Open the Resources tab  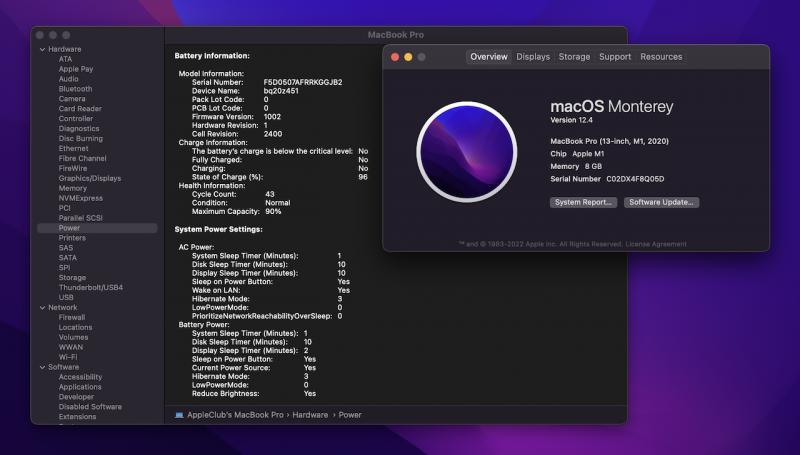(661, 57)
